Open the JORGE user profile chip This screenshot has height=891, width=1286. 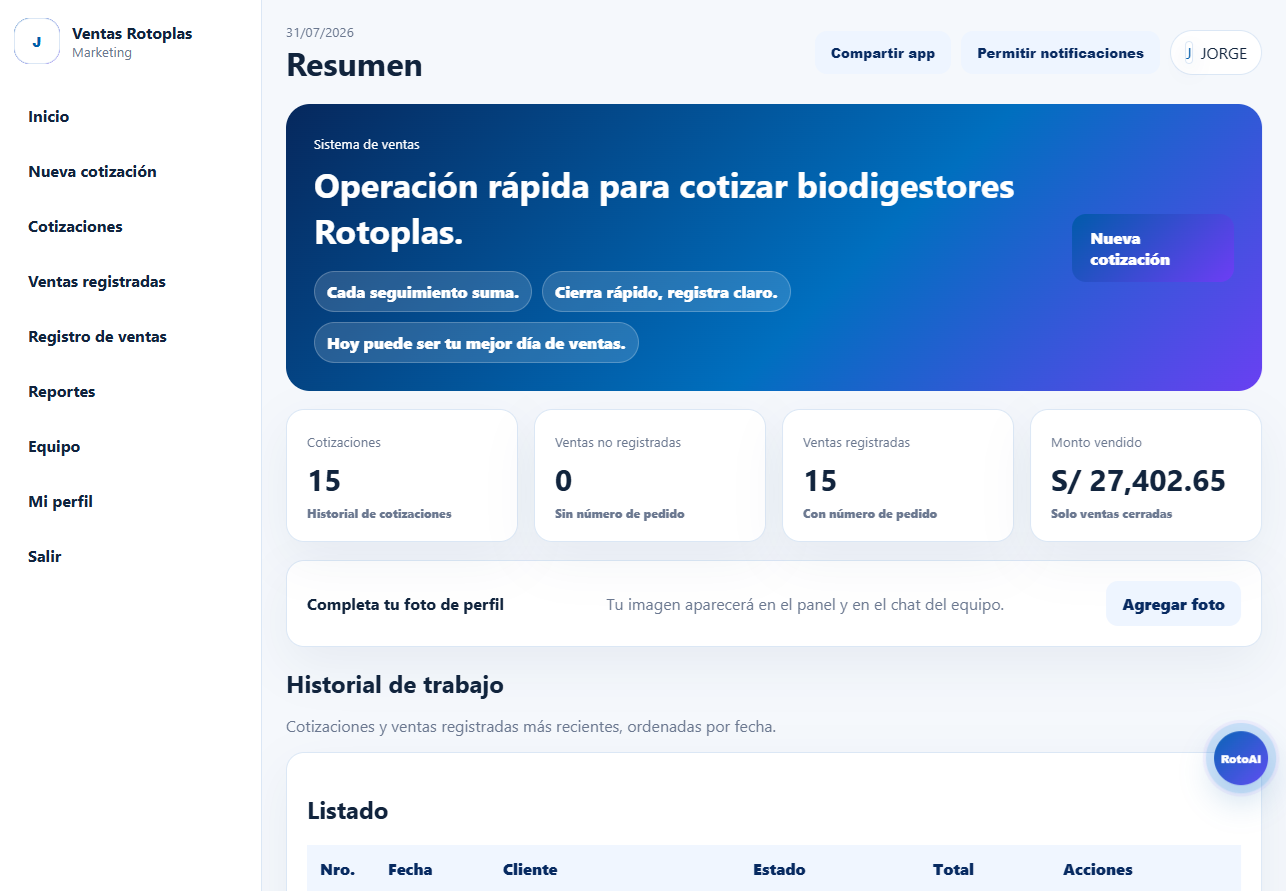pyautogui.click(x=1216, y=53)
